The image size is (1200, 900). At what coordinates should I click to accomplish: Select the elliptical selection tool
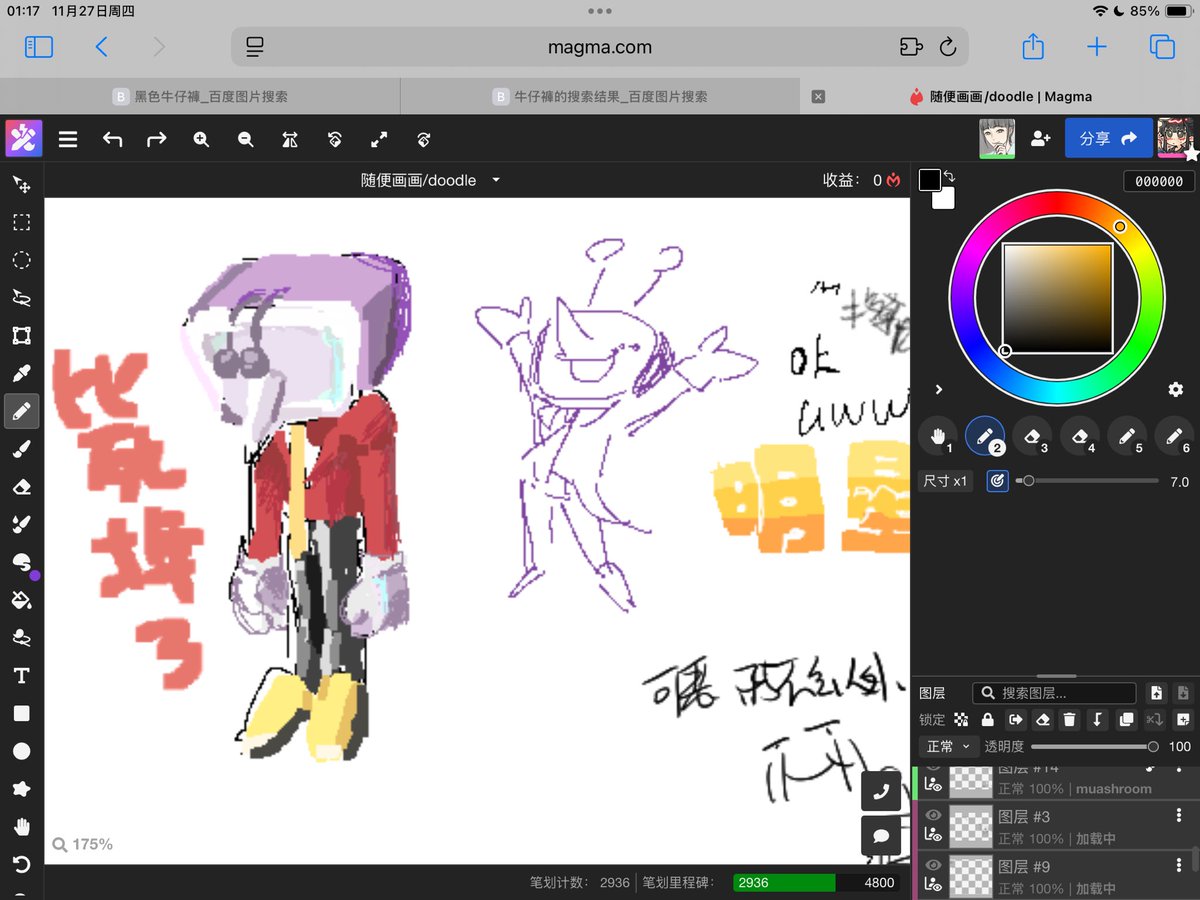[21, 260]
